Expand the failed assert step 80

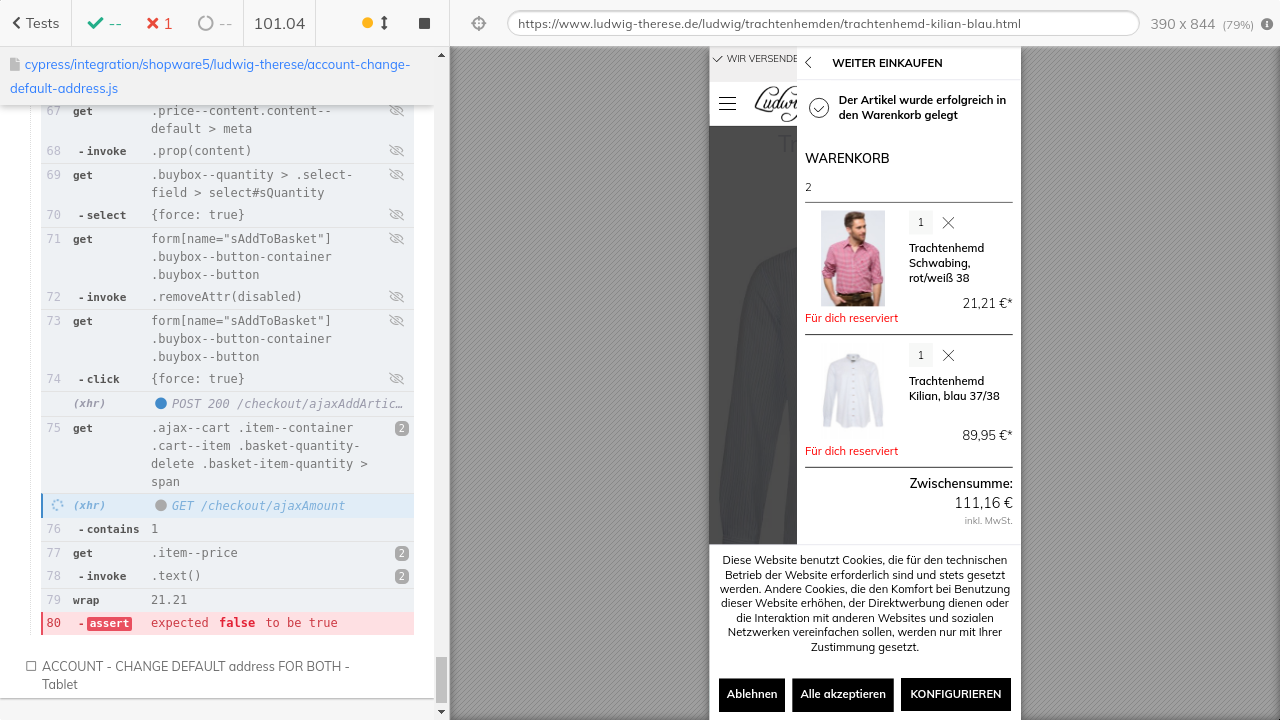coord(228,623)
